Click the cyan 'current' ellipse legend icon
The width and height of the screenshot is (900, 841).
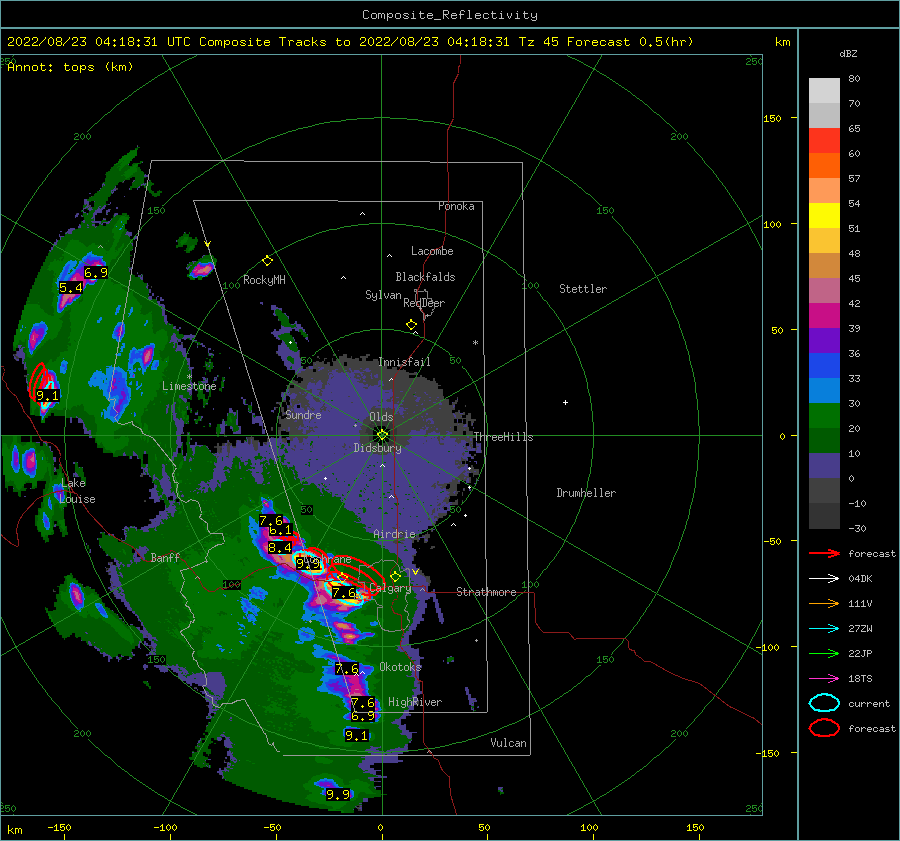(824, 703)
